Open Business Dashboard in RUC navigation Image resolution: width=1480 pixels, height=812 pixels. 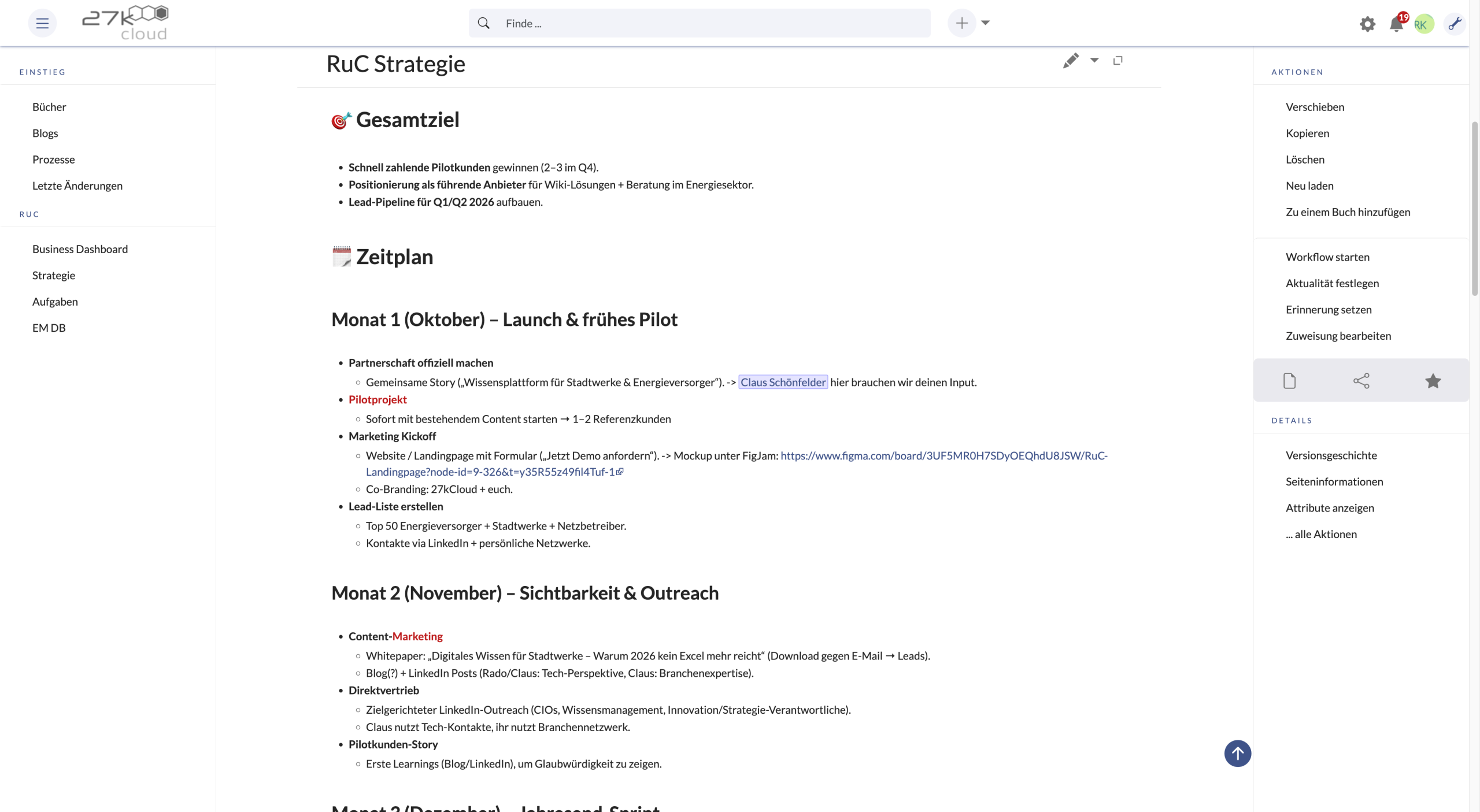tap(80, 249)
